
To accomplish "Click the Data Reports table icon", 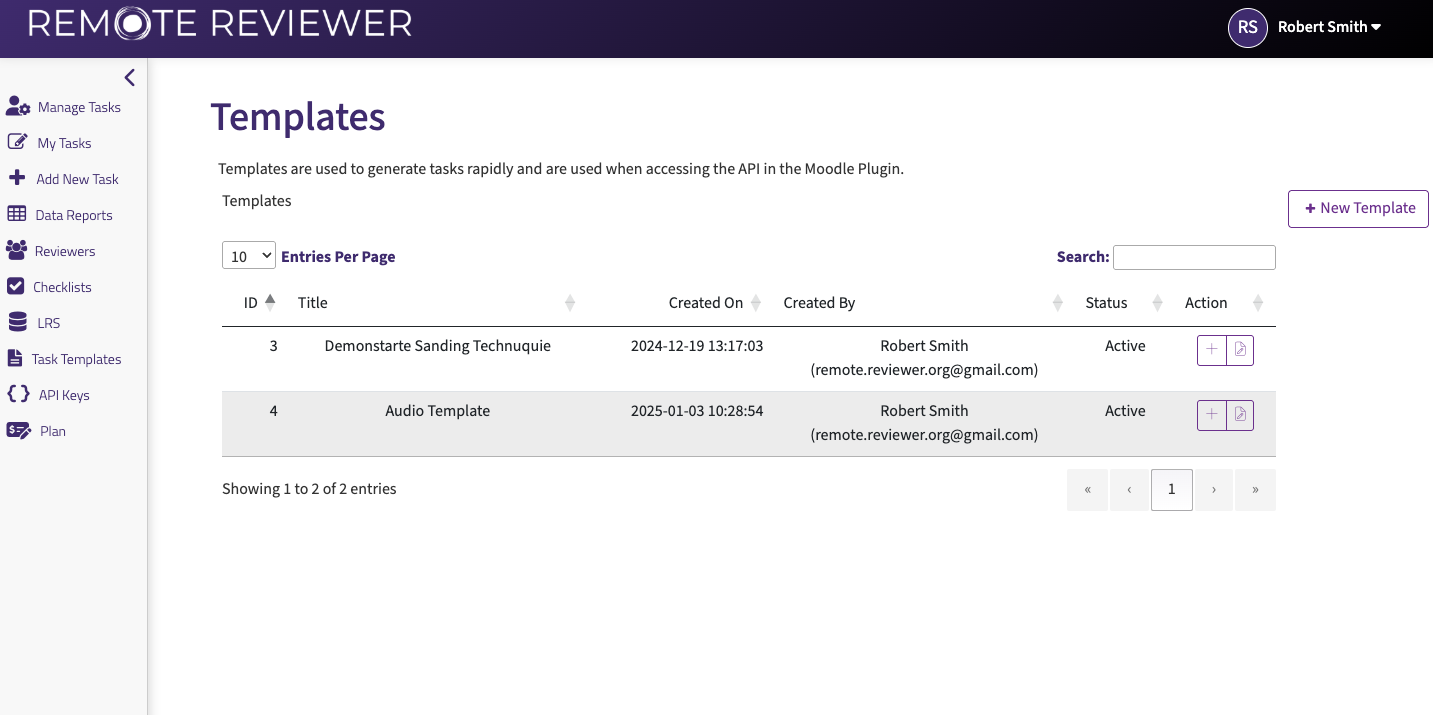I will point(17,214).
